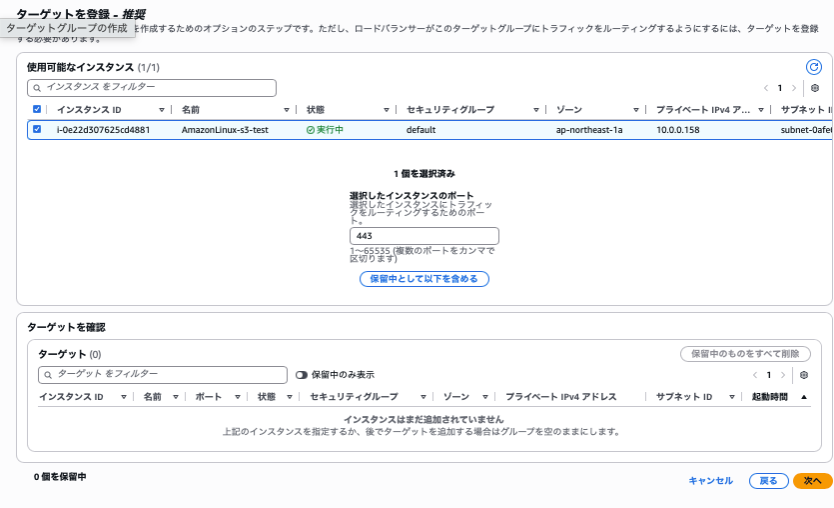This screenshot has height=508, width=834.
Task: Focus the ターゲット をフィルター search field
Action: pos(163,375)
